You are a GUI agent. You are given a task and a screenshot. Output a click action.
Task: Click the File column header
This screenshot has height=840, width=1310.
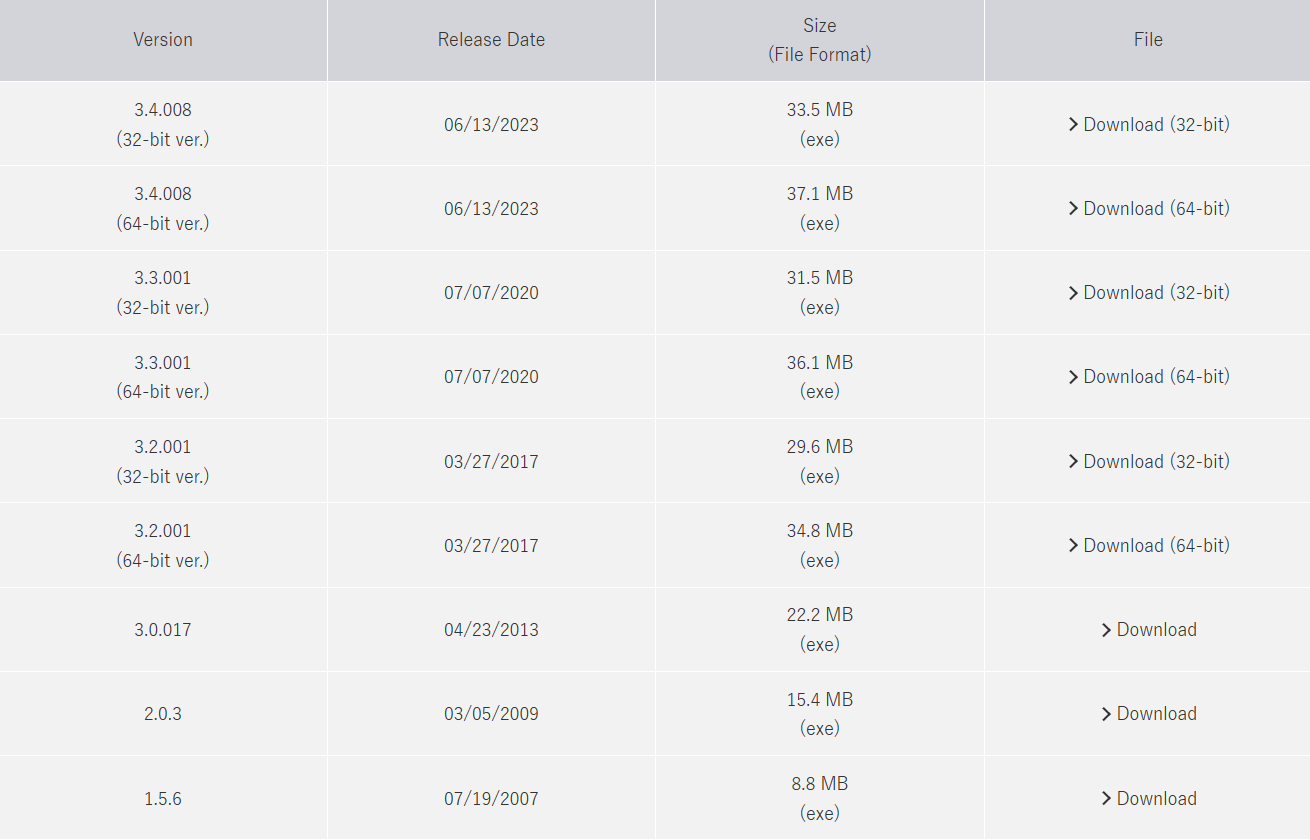pyautogui.click(x=1148, y=40)
